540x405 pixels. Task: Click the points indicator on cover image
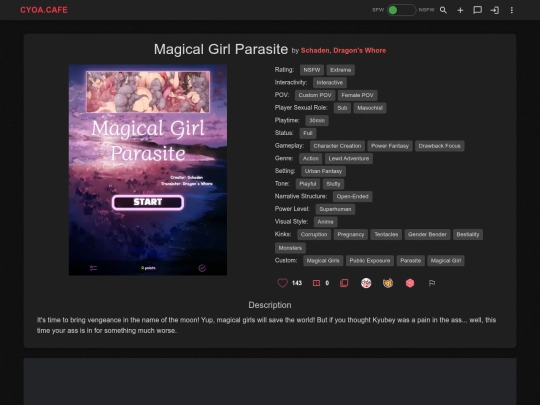(148, 268)
